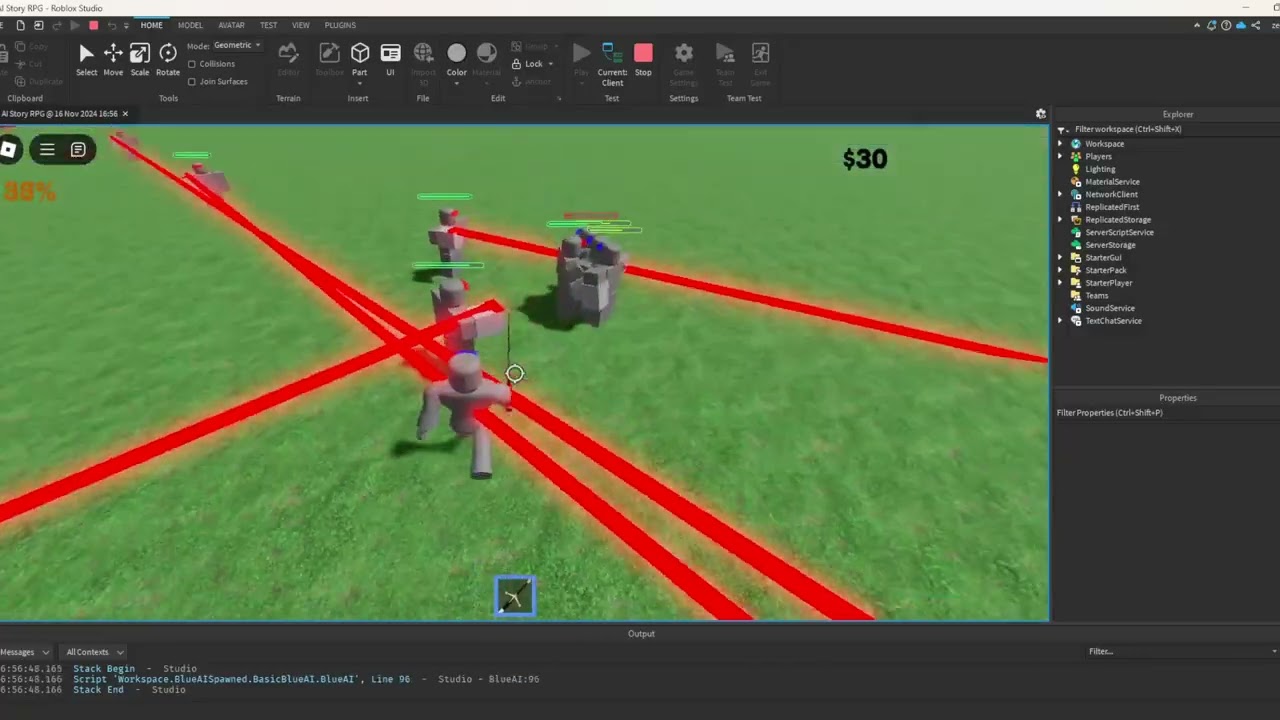Screen dimensions: 1280x720
Task: Open the notifications bell icon
Action: pos(1212,25)
